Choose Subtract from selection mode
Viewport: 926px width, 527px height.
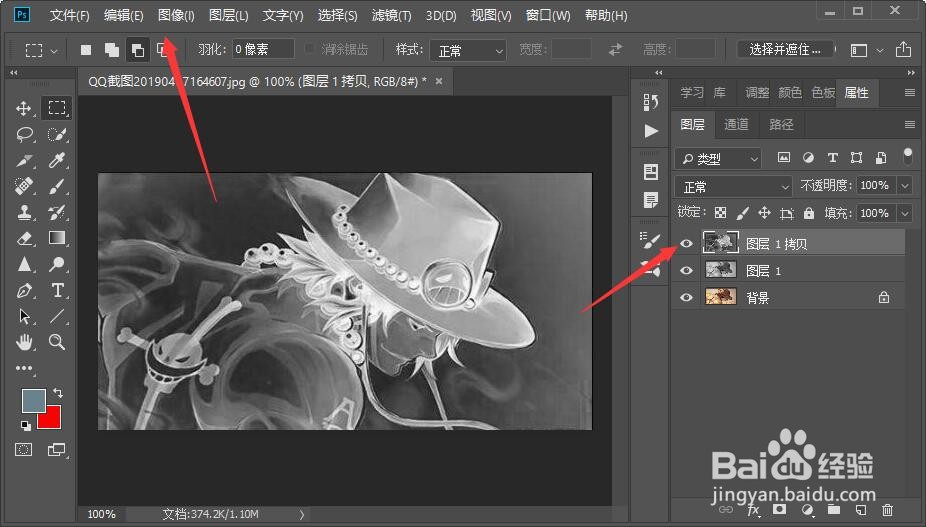138,50
